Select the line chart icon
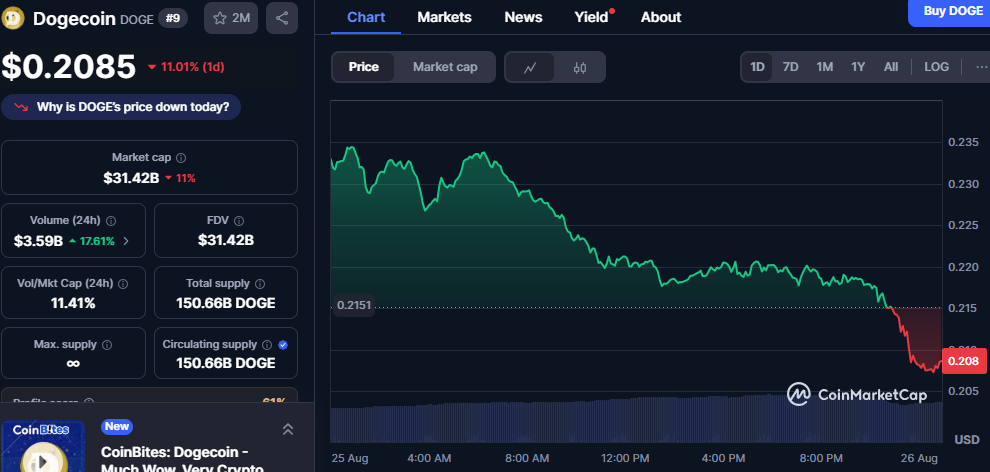This screenshot has width=990, height=472. 530,68
